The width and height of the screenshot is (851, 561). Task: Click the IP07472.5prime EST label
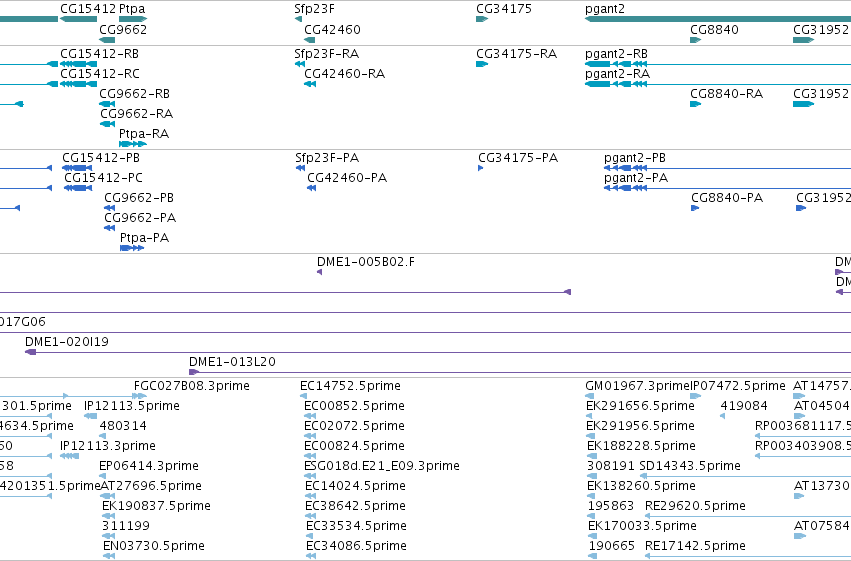738,386
